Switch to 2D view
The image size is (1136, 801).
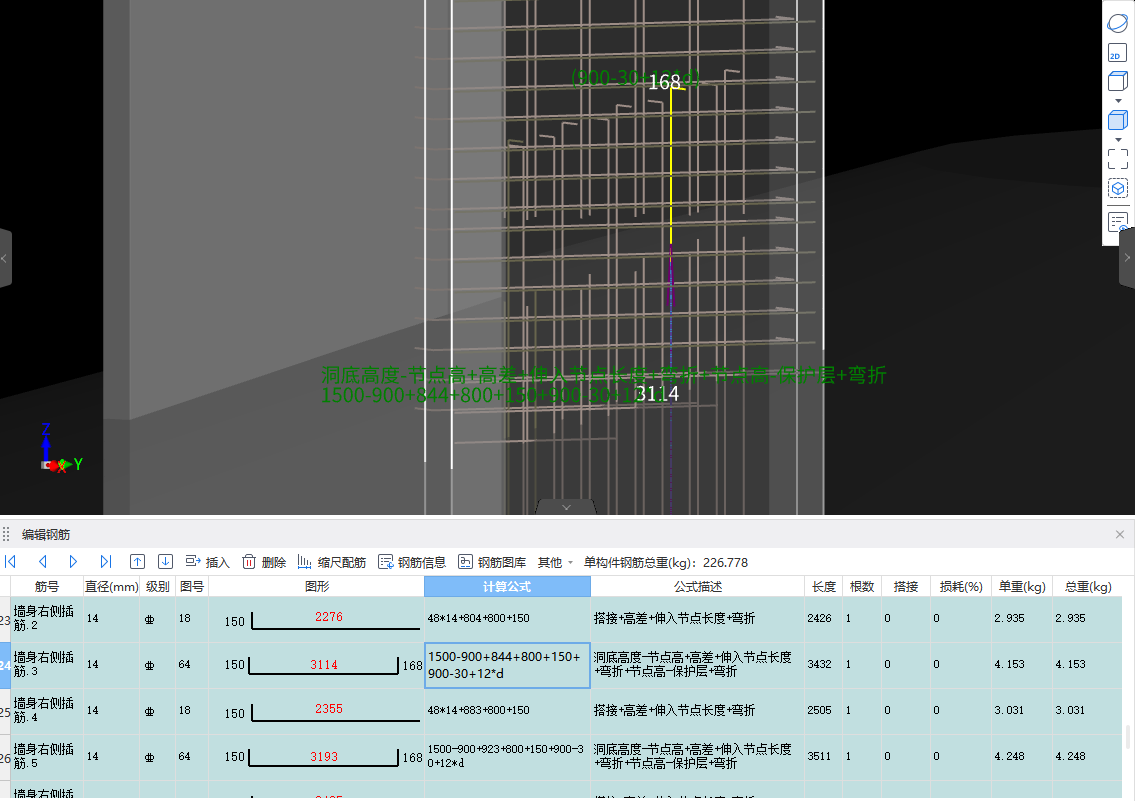click(1118, 53)
